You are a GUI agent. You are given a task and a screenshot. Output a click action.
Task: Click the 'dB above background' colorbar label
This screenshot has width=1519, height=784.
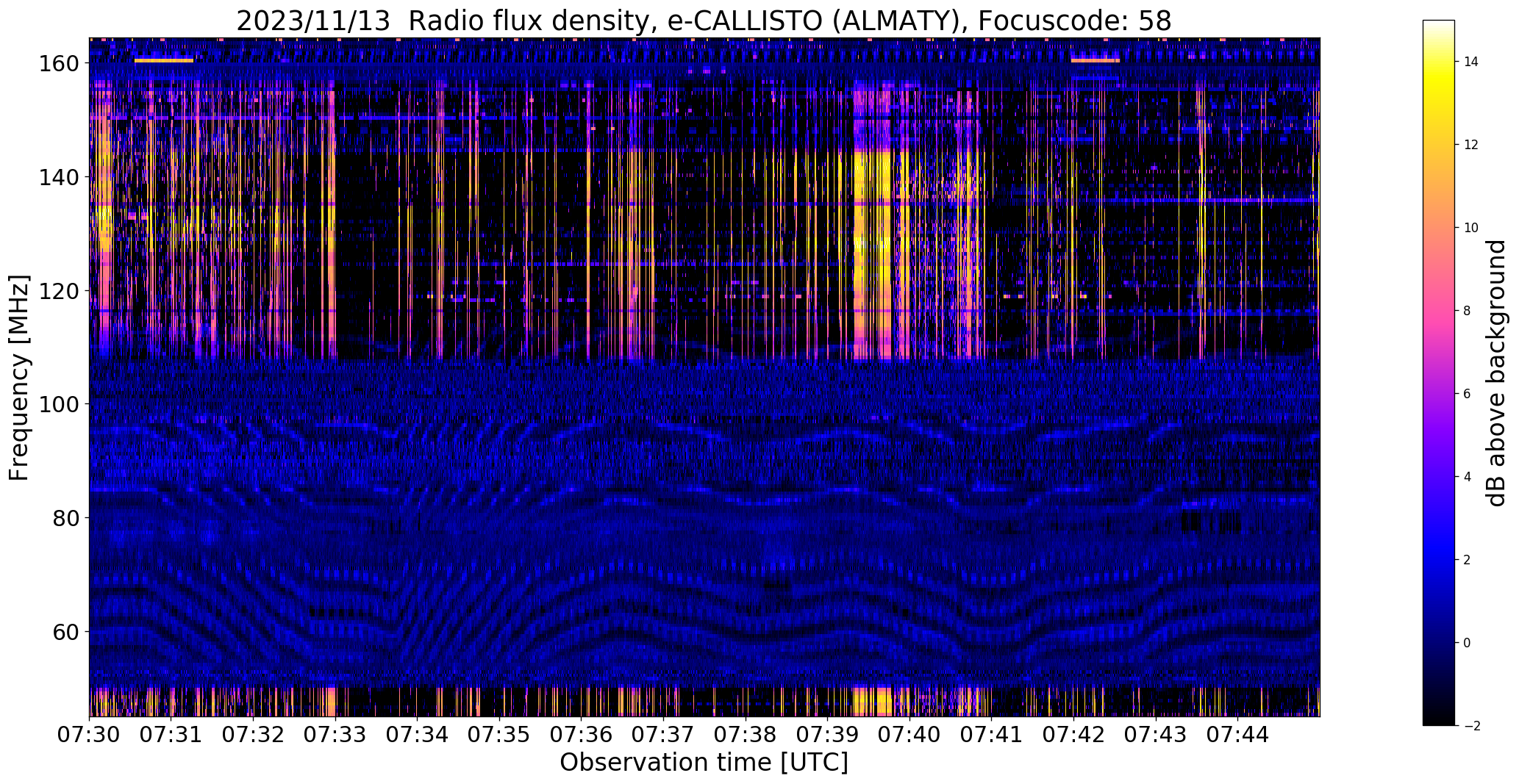[x=1495, y=373]
